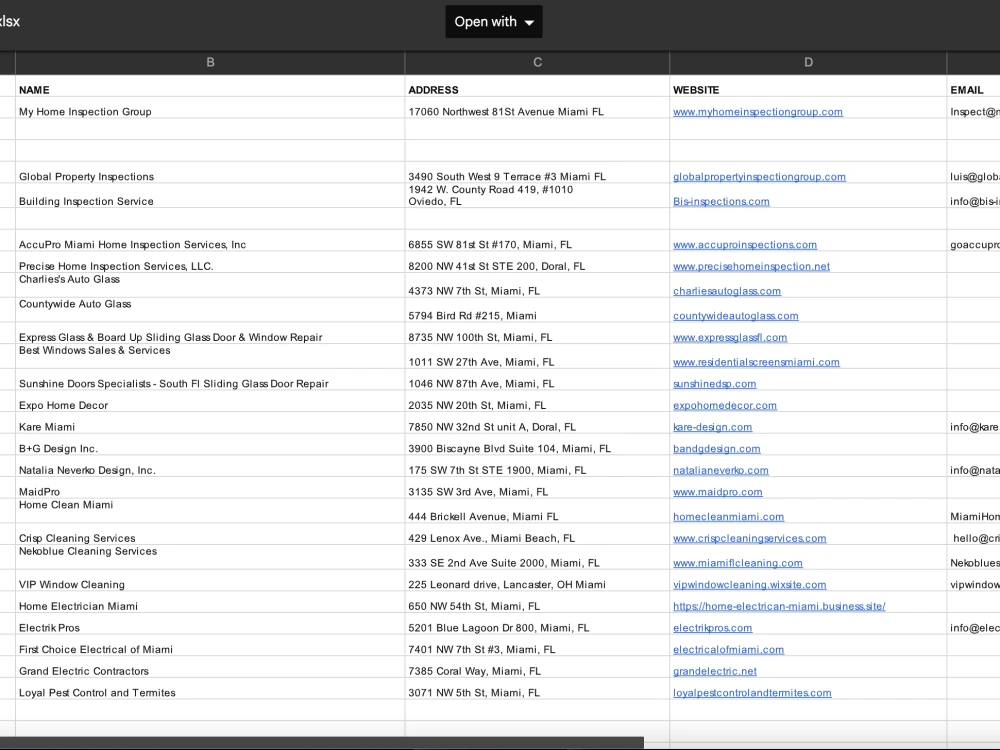
Task: Open electrikpros.com link
Action: tap(712, 629)
